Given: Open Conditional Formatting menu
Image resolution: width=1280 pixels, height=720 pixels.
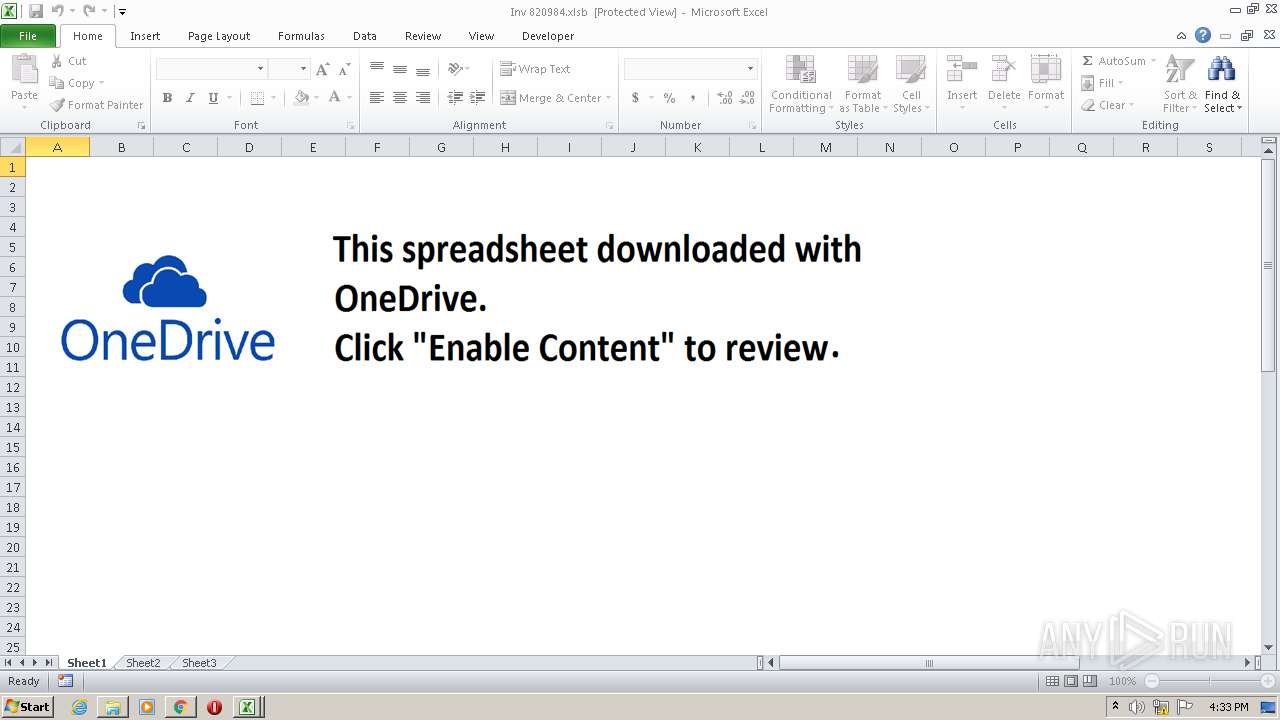Looking at the screenshot, I should pyautogui.click(x=801, y=84).
